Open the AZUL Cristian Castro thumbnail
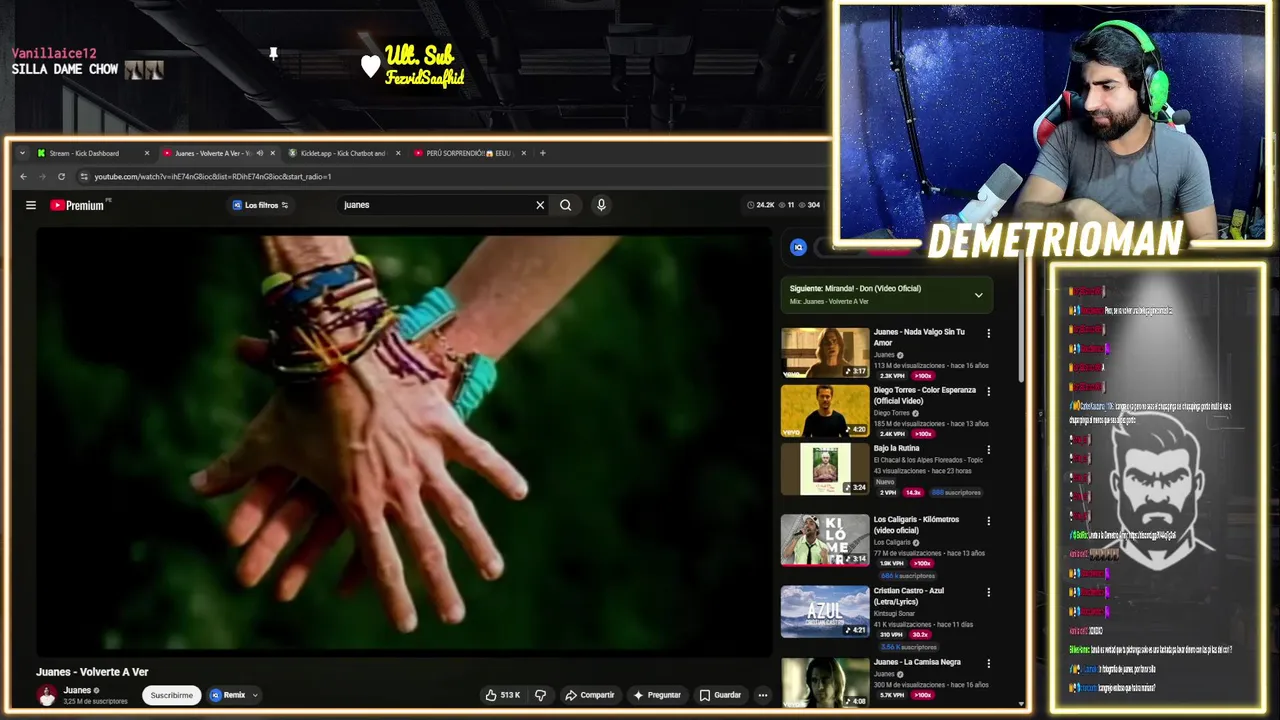The image size is (1280, 720). tap(825, 611)
